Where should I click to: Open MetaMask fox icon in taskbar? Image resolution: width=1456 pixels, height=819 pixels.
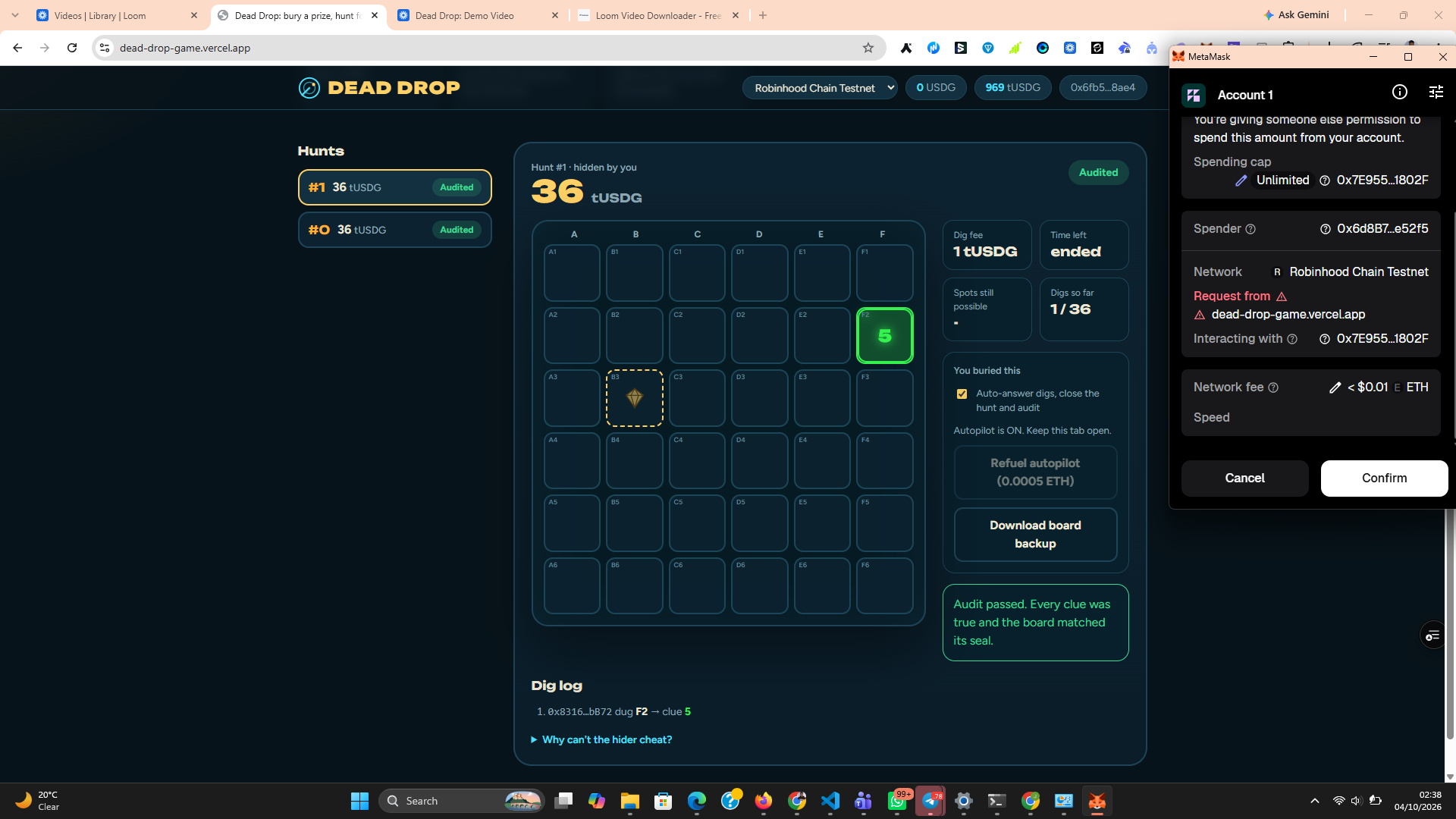click(x=1097, y=801)
